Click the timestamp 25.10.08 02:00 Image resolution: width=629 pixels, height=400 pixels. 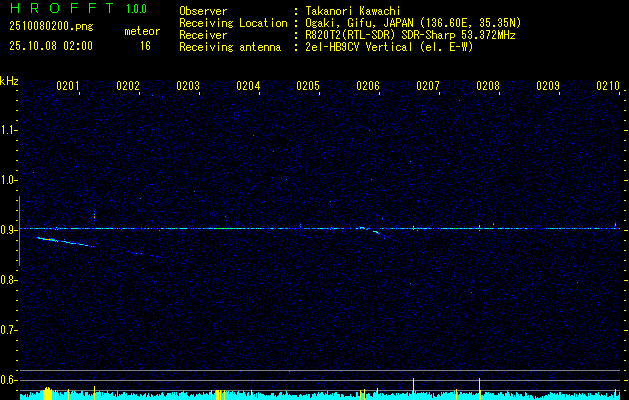(x=51, y=46)
